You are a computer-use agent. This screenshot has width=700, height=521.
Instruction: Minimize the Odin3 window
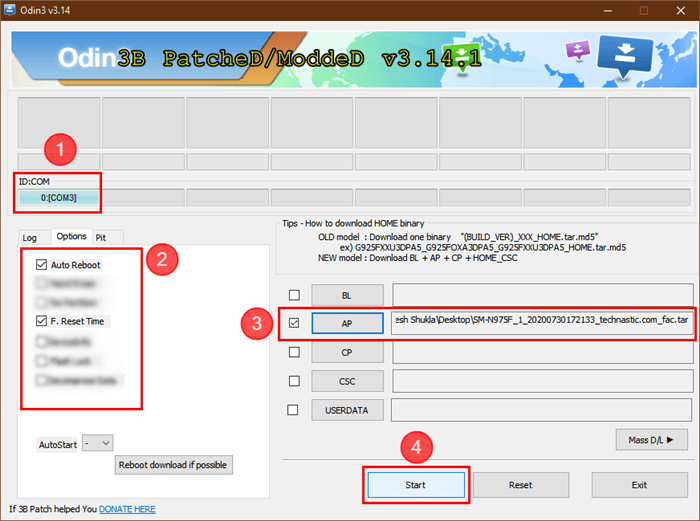click(x=608, y=10)
